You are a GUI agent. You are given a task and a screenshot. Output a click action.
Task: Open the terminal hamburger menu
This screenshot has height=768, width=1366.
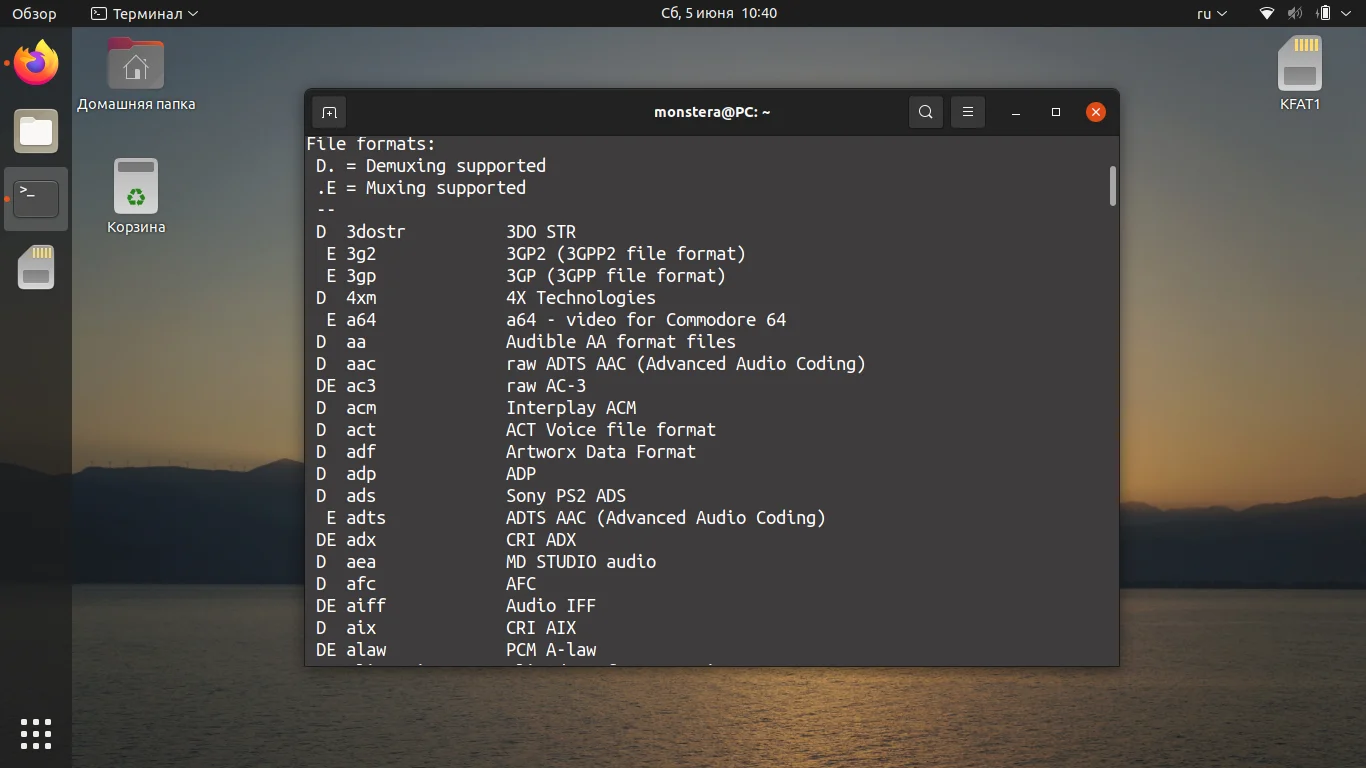(967, 112)
